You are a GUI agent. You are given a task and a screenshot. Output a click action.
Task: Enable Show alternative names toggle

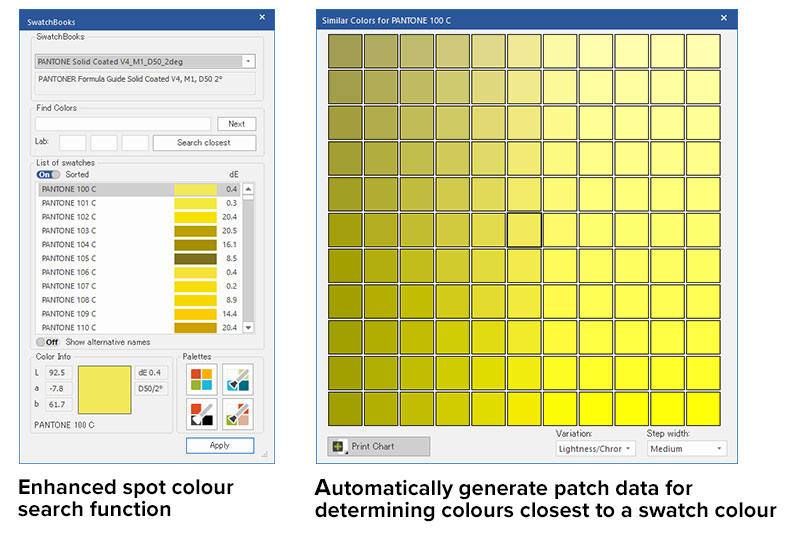click(48, 342)
